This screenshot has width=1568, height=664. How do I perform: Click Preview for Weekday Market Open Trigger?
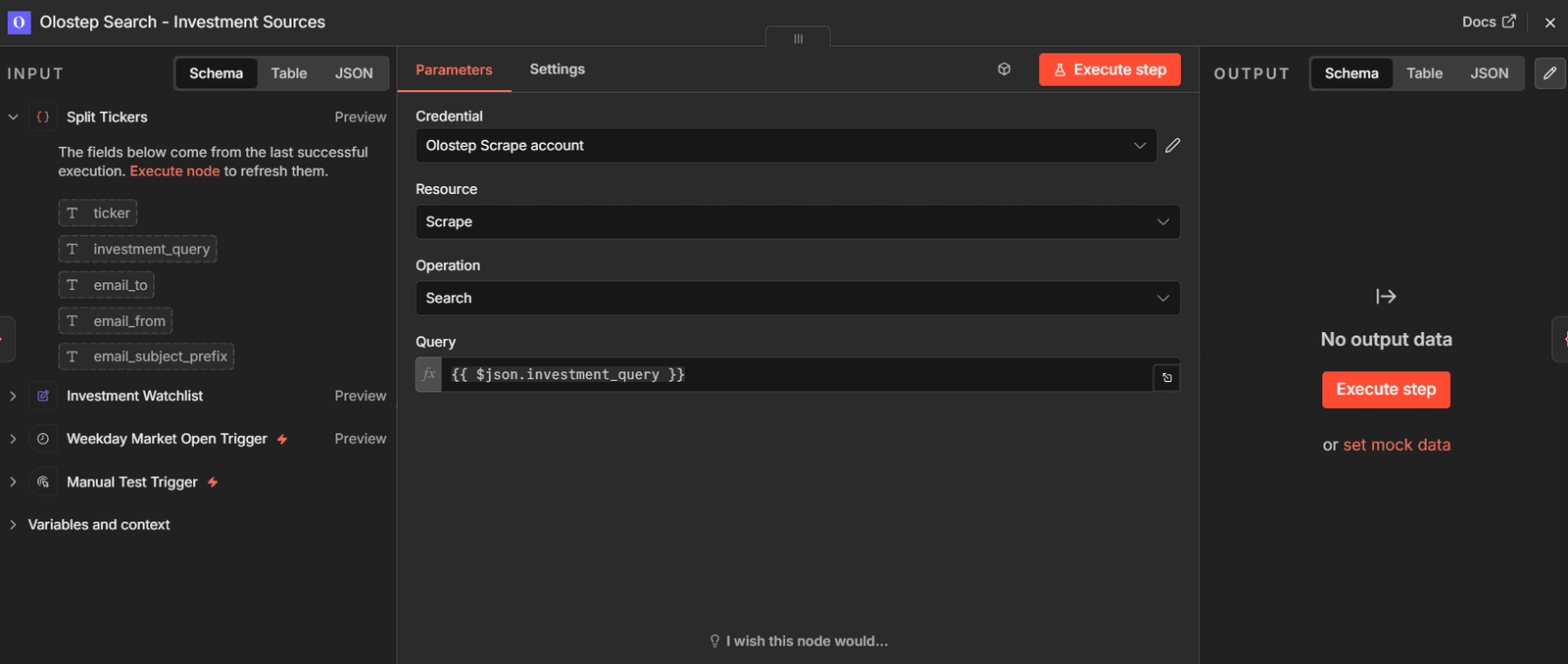click(361, 439)
